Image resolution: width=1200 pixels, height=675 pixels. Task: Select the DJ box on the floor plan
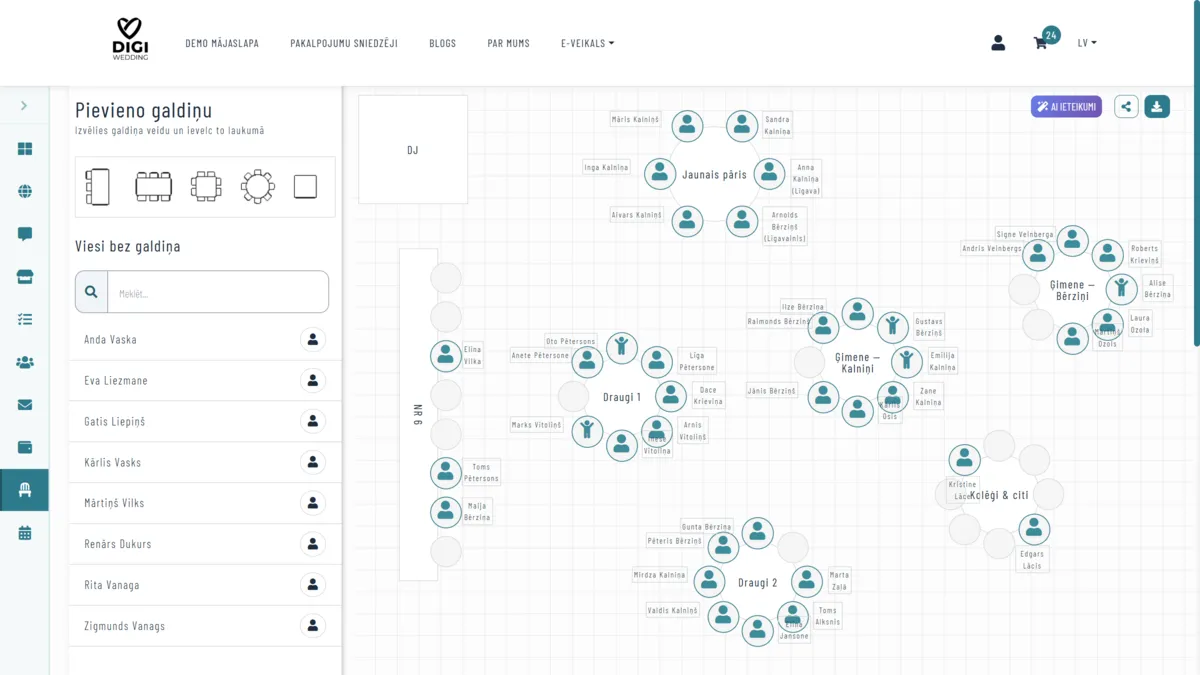pos(412,150)
